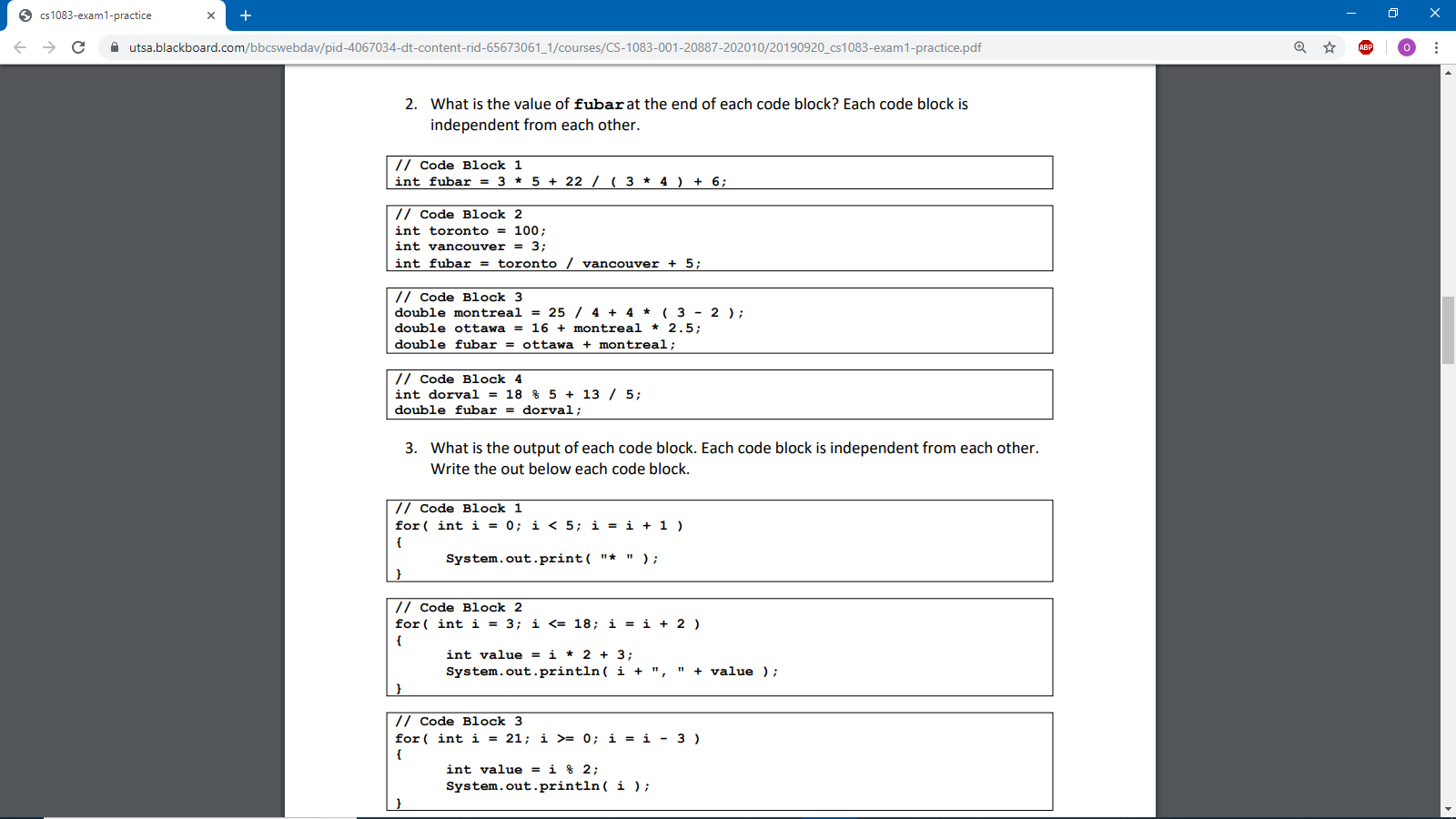Screen dimensions: 1456x819
Task: Click the utsa.blackboard.com address bar
Action: (x=546, y=47)
